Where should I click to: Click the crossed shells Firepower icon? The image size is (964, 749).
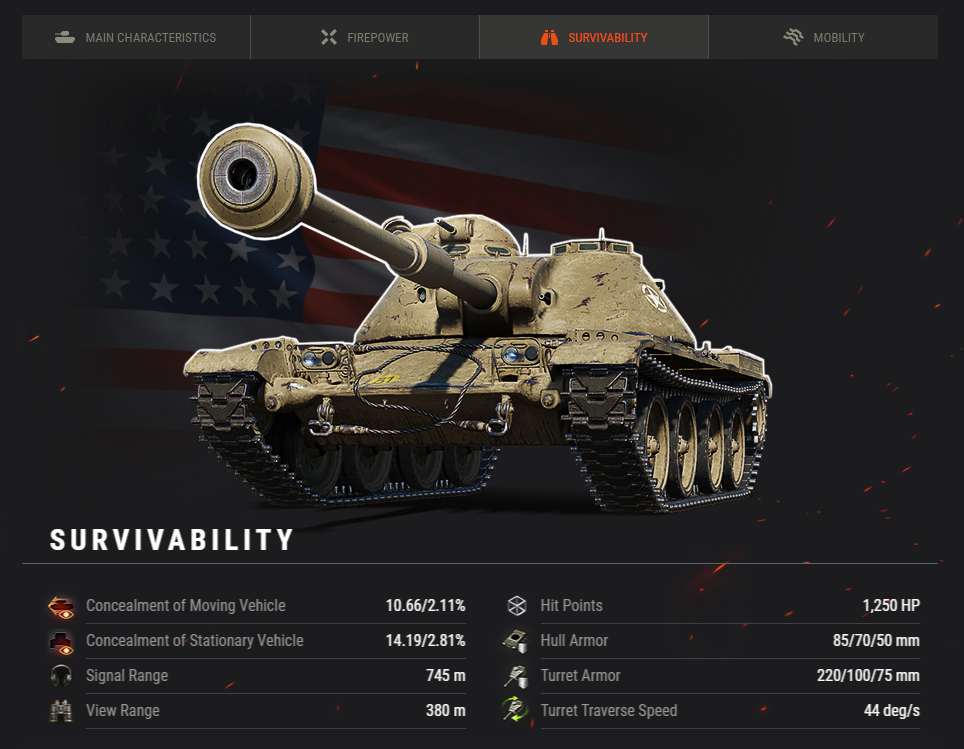(x=329, y=38)
